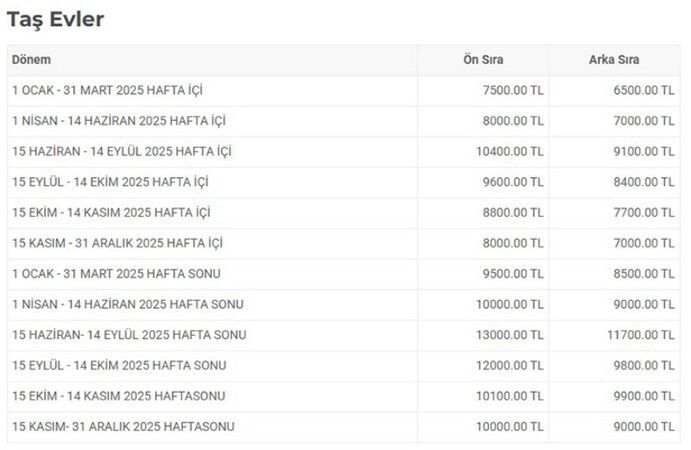Screen dimensions: 691x450
Task: Click the 8800.00 TL price cell
Action: tap(513, 213)
